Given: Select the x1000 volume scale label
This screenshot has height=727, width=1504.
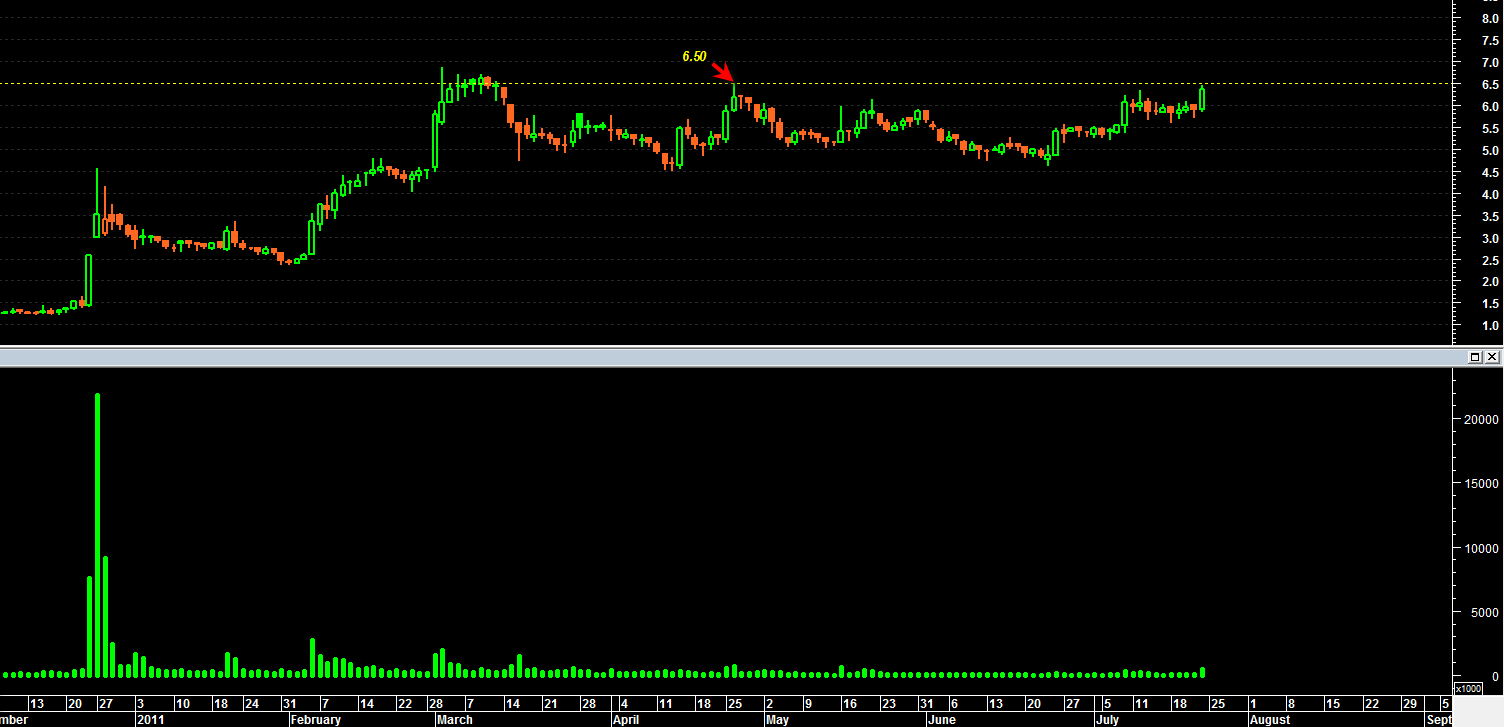Looking at the screenshot, I should [1468, 688].
